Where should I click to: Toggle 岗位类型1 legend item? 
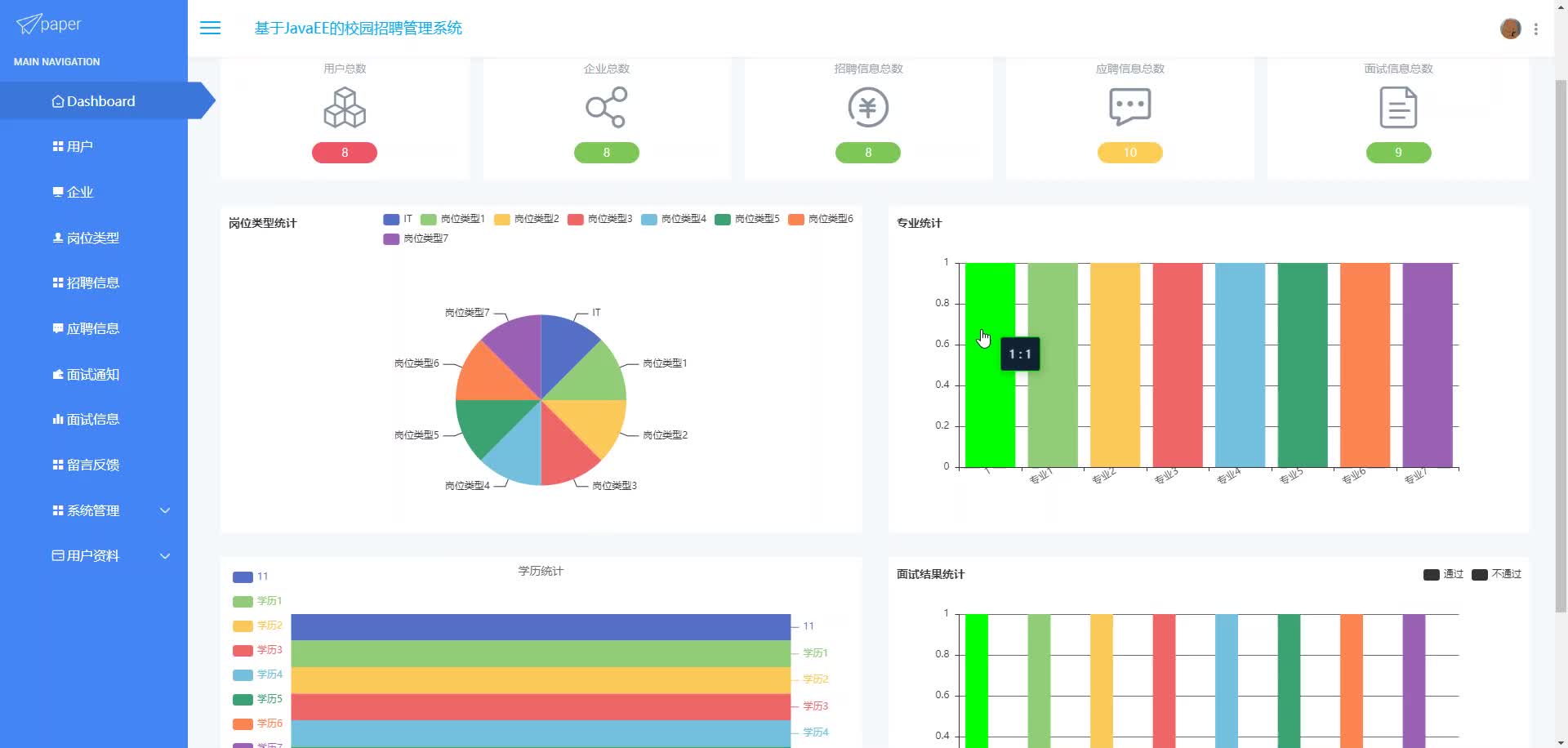tap(452, 219)
